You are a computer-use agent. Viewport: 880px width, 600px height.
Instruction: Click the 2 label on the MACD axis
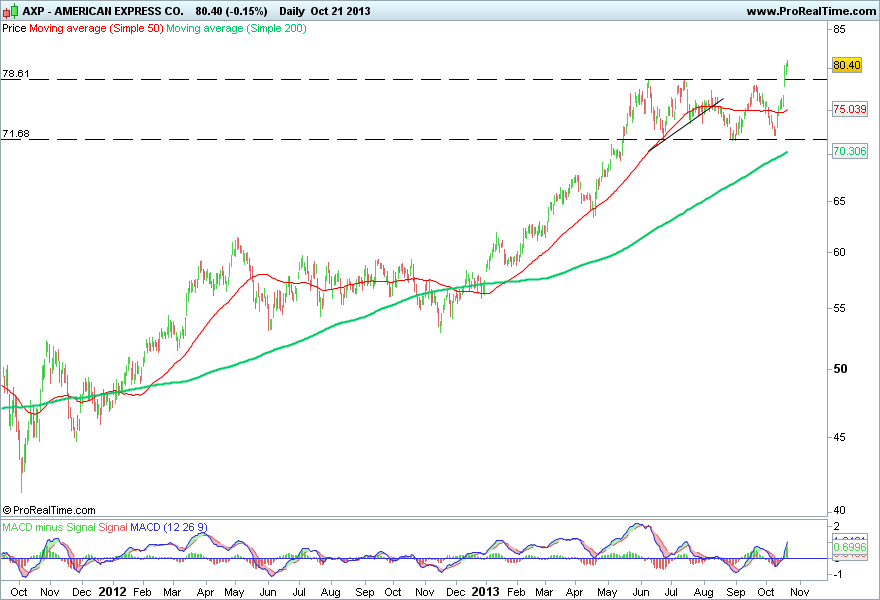pyautogui.click(x=837, y=526)
